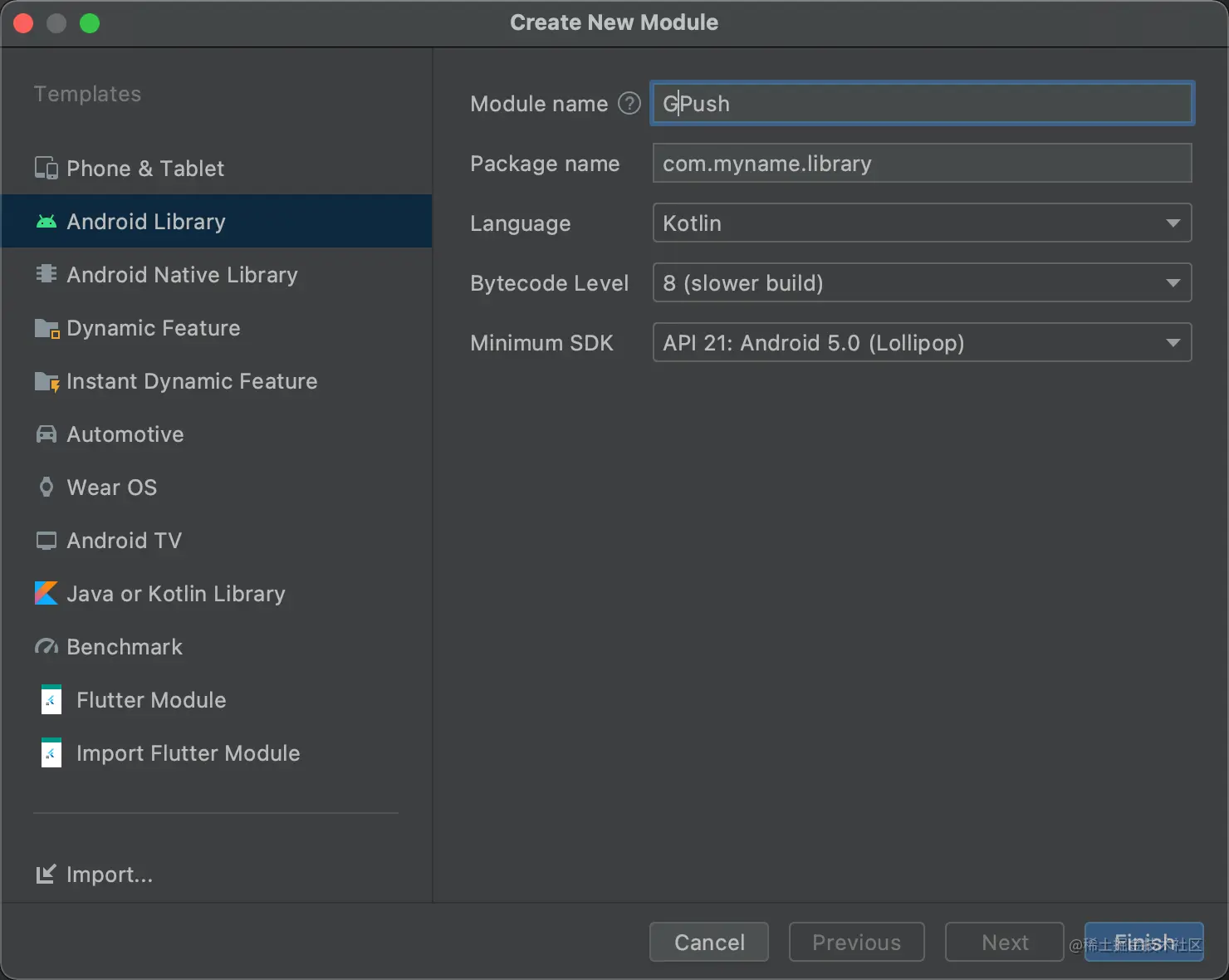This screenshot has width=1229, height=980.
Task: Click the Flutter Module icon
Action: (51, 700)
